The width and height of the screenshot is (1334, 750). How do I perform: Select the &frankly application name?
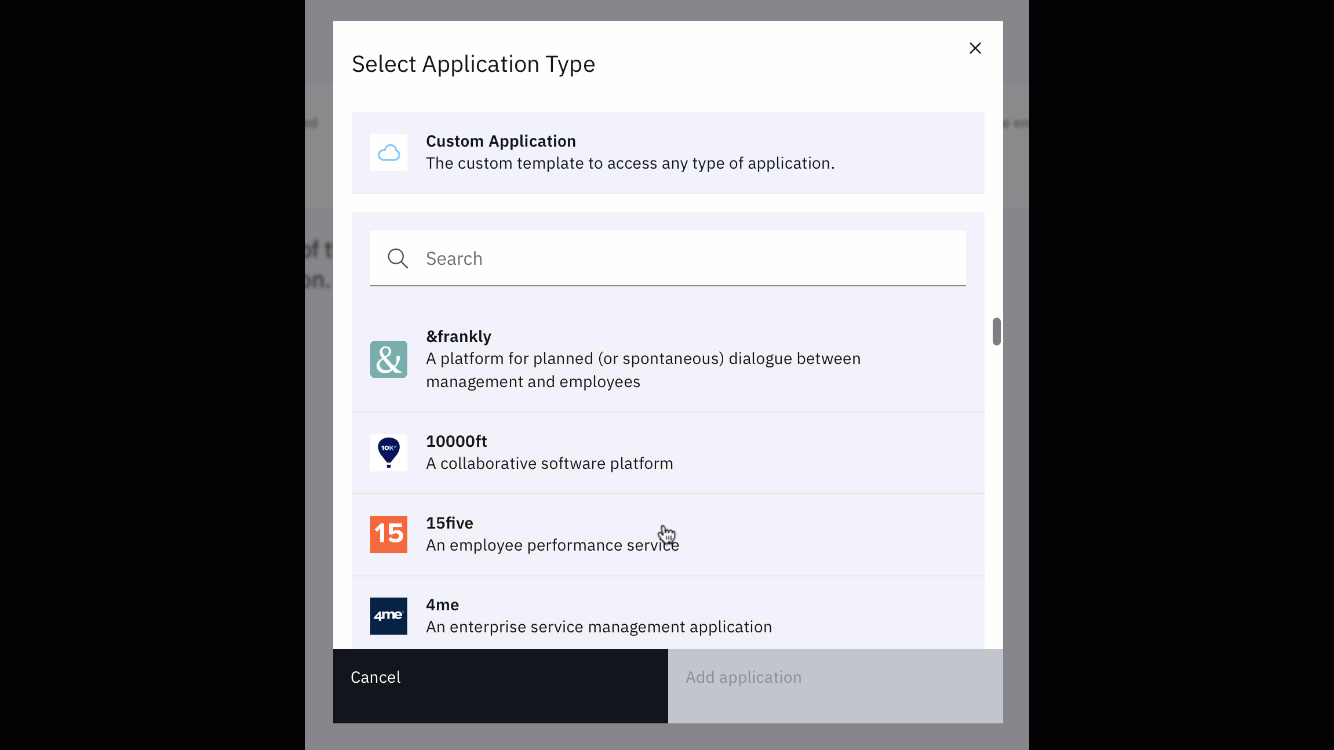coord(459,337)
